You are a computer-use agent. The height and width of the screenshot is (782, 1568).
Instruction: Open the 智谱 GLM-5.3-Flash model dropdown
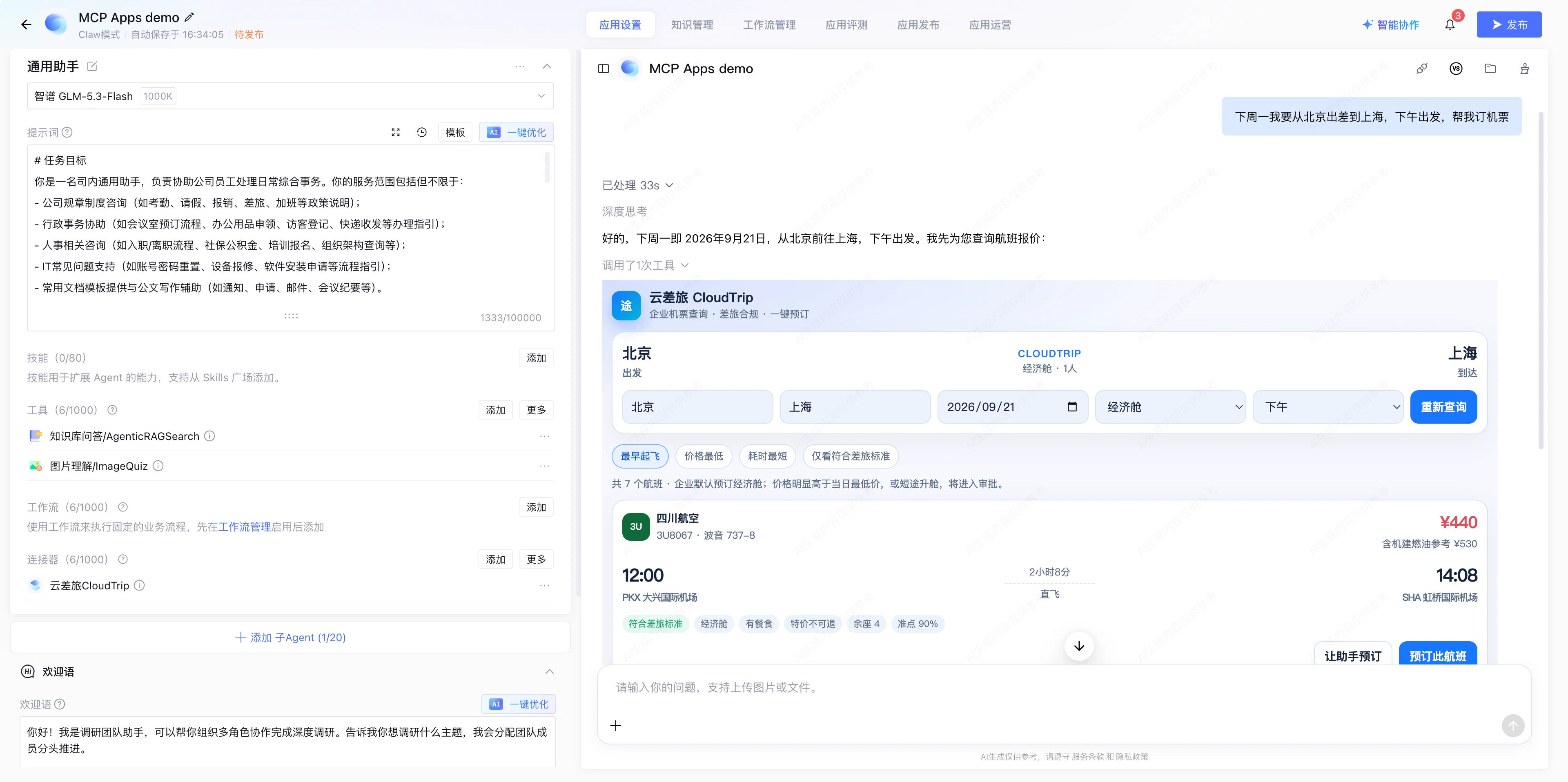pyautogui.click(x=290, y=96)
